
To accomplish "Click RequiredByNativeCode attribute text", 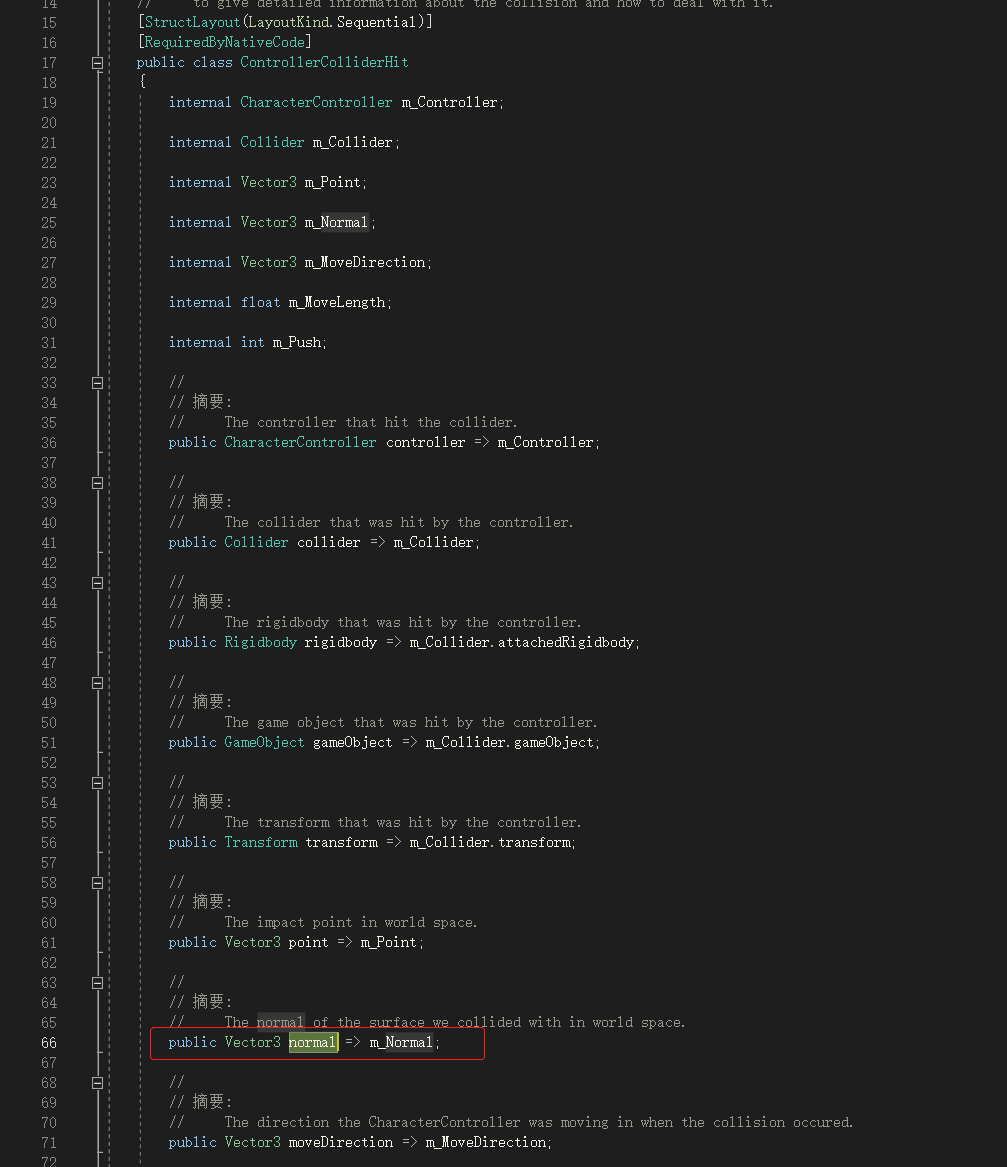I will coord(225,42).
